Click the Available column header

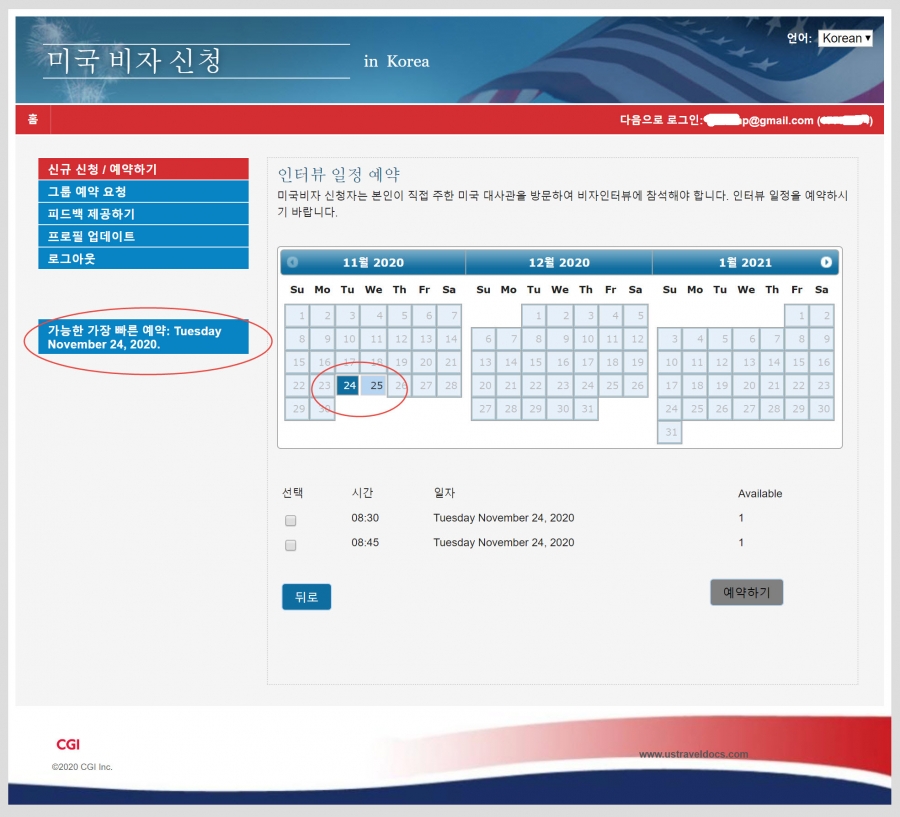[x=760, y=493]
